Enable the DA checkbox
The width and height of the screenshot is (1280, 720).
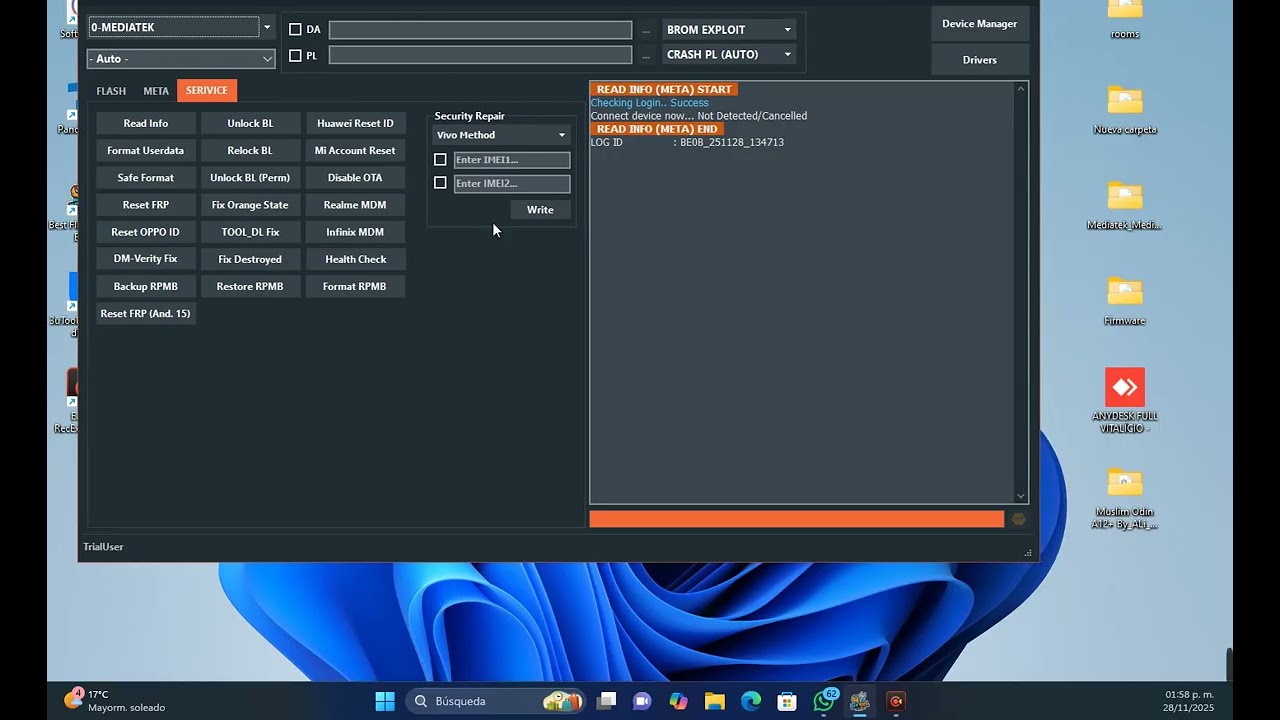pyautogui.click(x=295, y=30)
